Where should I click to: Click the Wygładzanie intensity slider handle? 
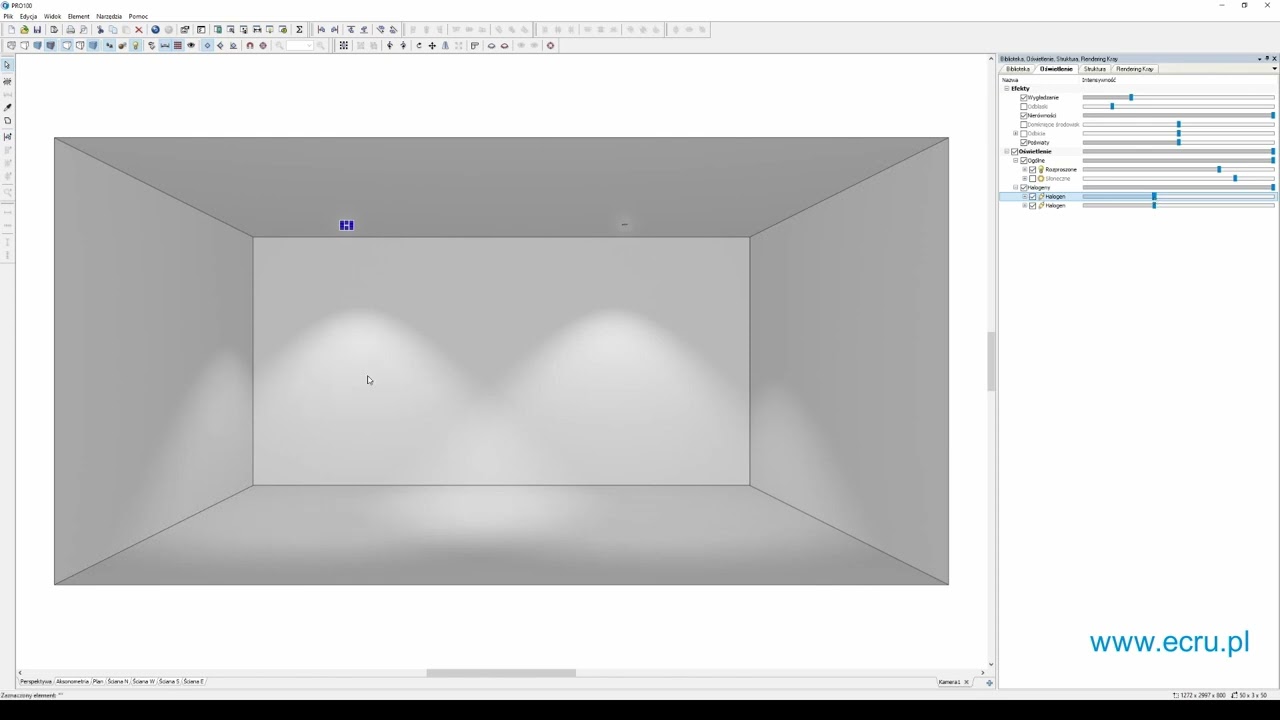[1131, 97]
